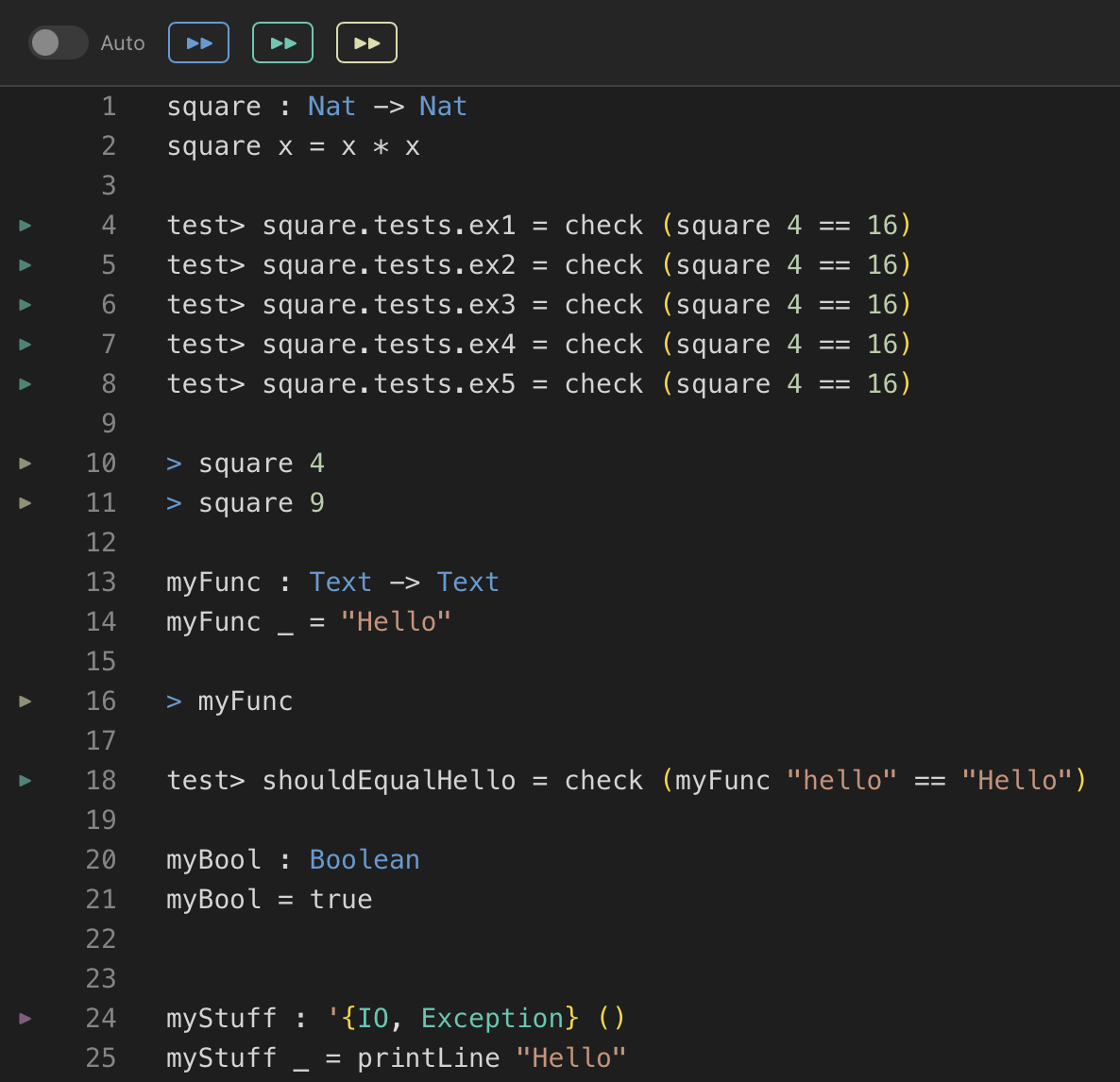The height and width of the screenshot is (1082, 1120).
Task: Run the square.tests.ex1 test
Action: click(x=25, y=225)
